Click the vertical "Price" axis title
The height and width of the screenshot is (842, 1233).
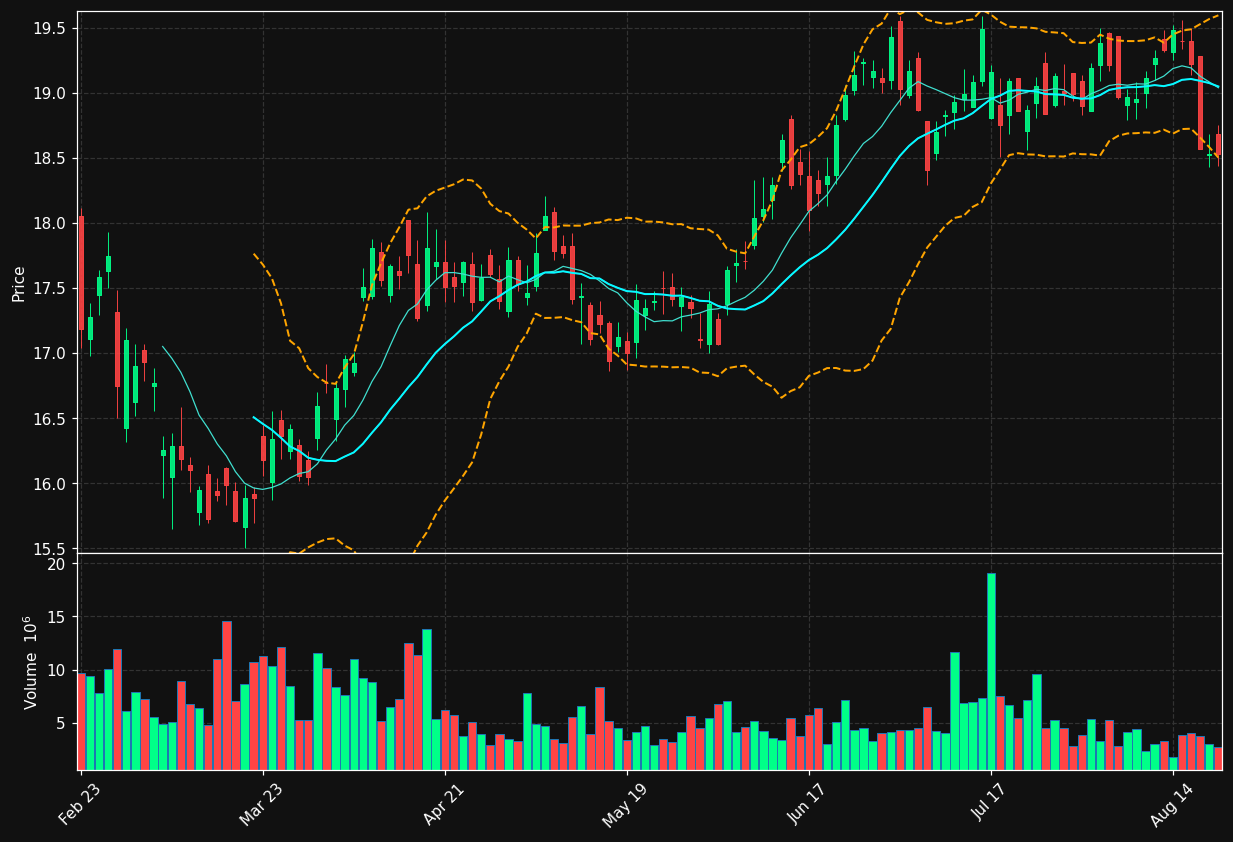click(19, 283)
